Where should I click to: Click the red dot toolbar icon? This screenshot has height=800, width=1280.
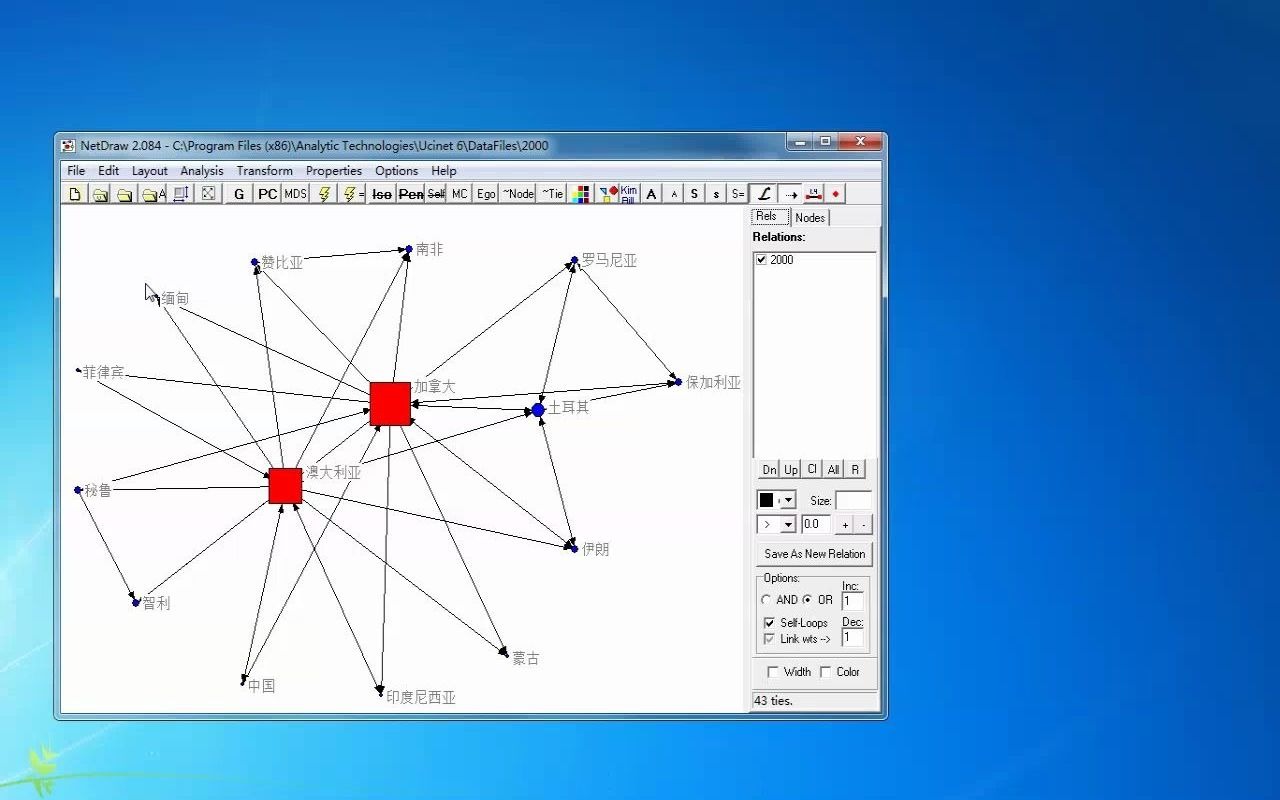[x=836, y=194]
